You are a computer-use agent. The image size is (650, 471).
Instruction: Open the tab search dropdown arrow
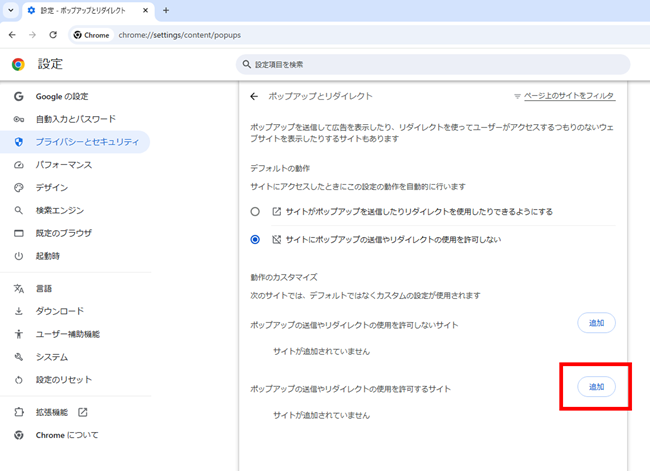coord(11,10)
